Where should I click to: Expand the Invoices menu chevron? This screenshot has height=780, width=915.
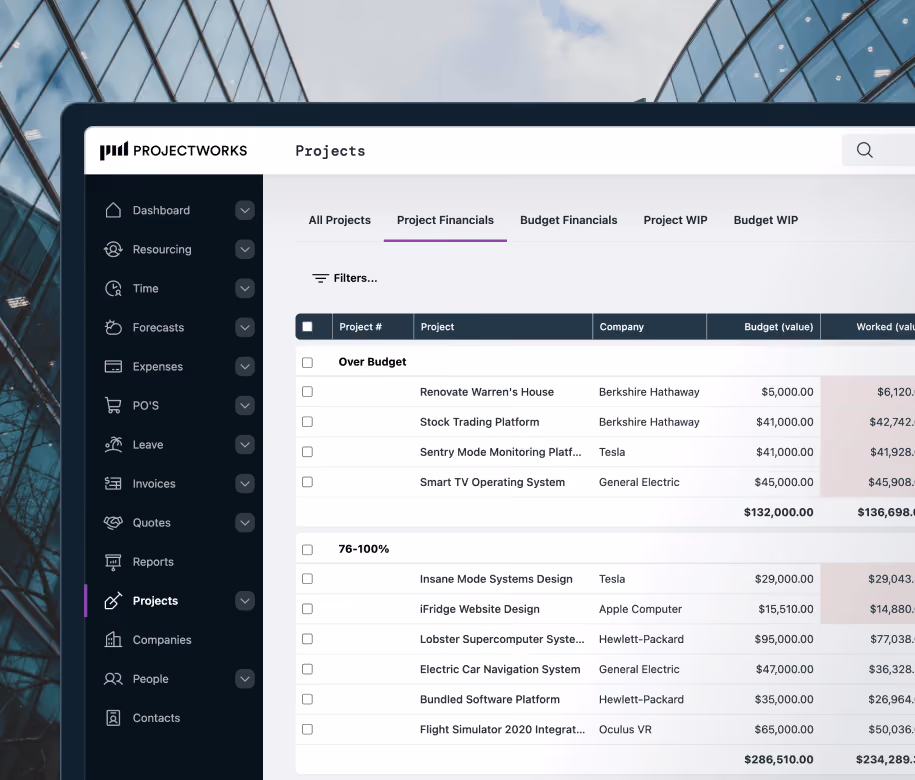coord(245,484)
